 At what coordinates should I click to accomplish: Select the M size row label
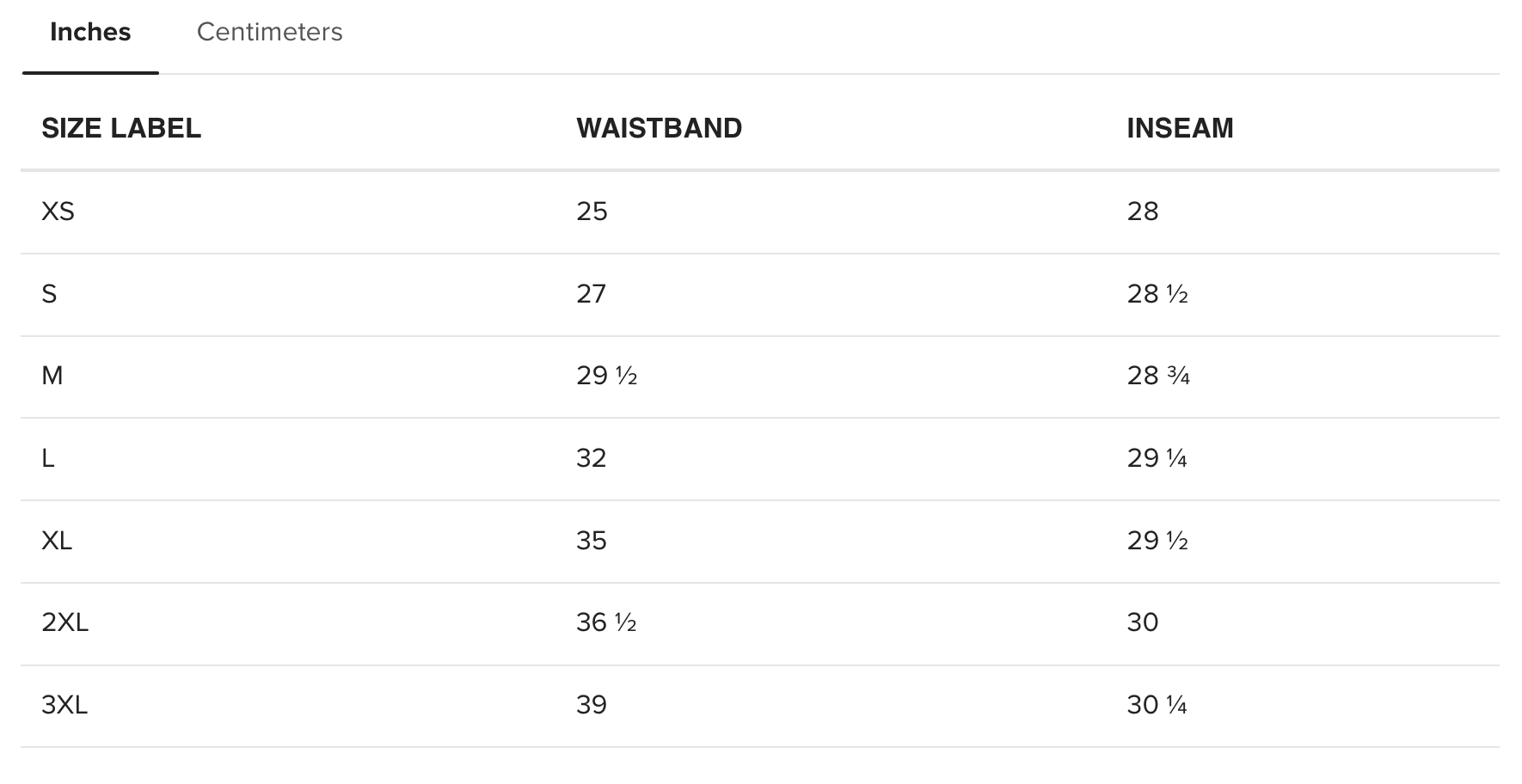[52, 376]
